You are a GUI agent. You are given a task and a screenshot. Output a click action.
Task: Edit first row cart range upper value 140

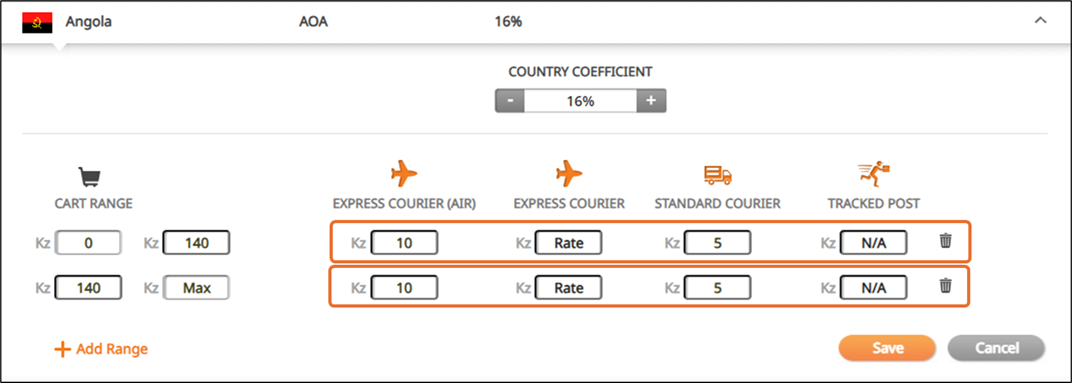(x=196, y=243)
